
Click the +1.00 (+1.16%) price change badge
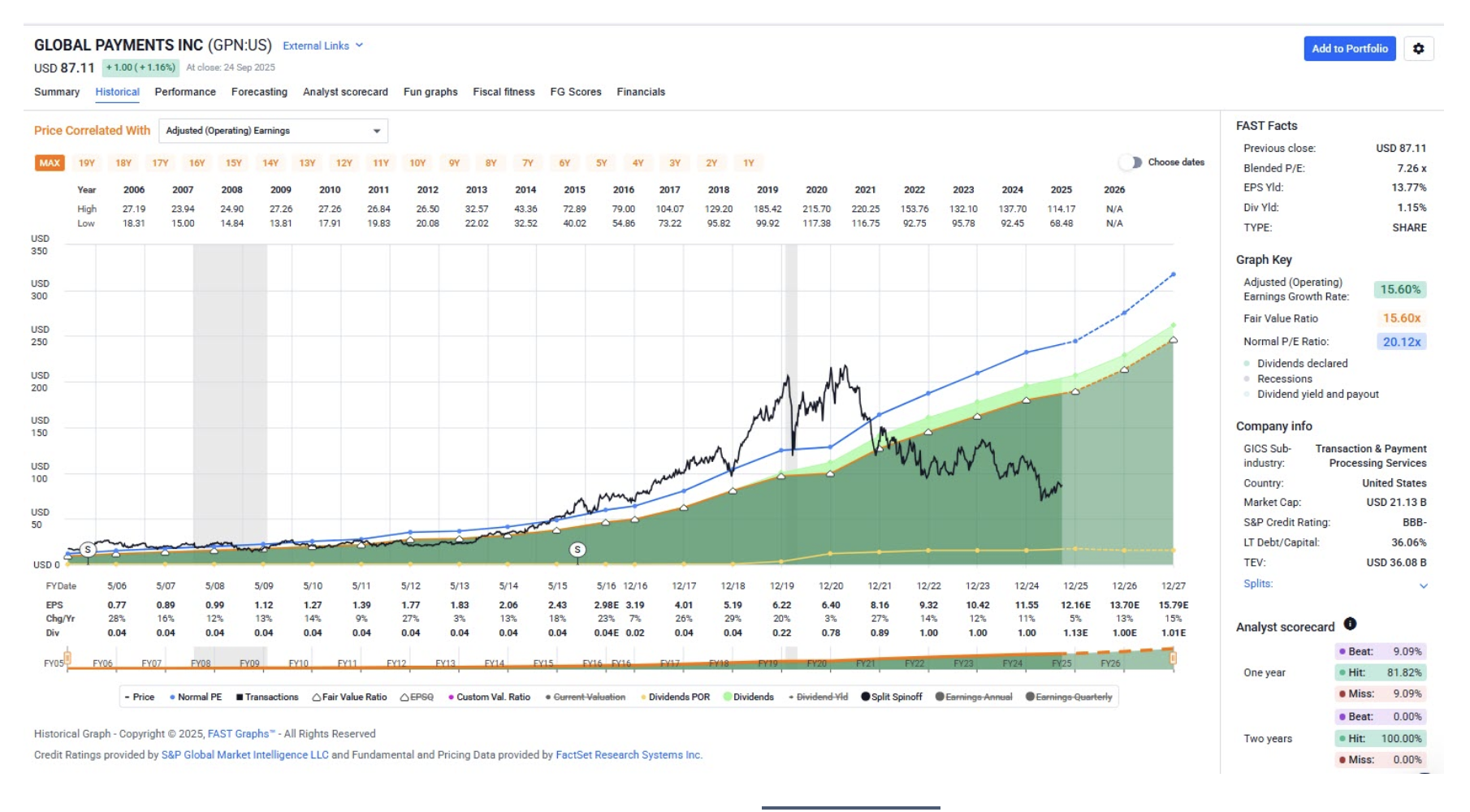tap(141, 67)
